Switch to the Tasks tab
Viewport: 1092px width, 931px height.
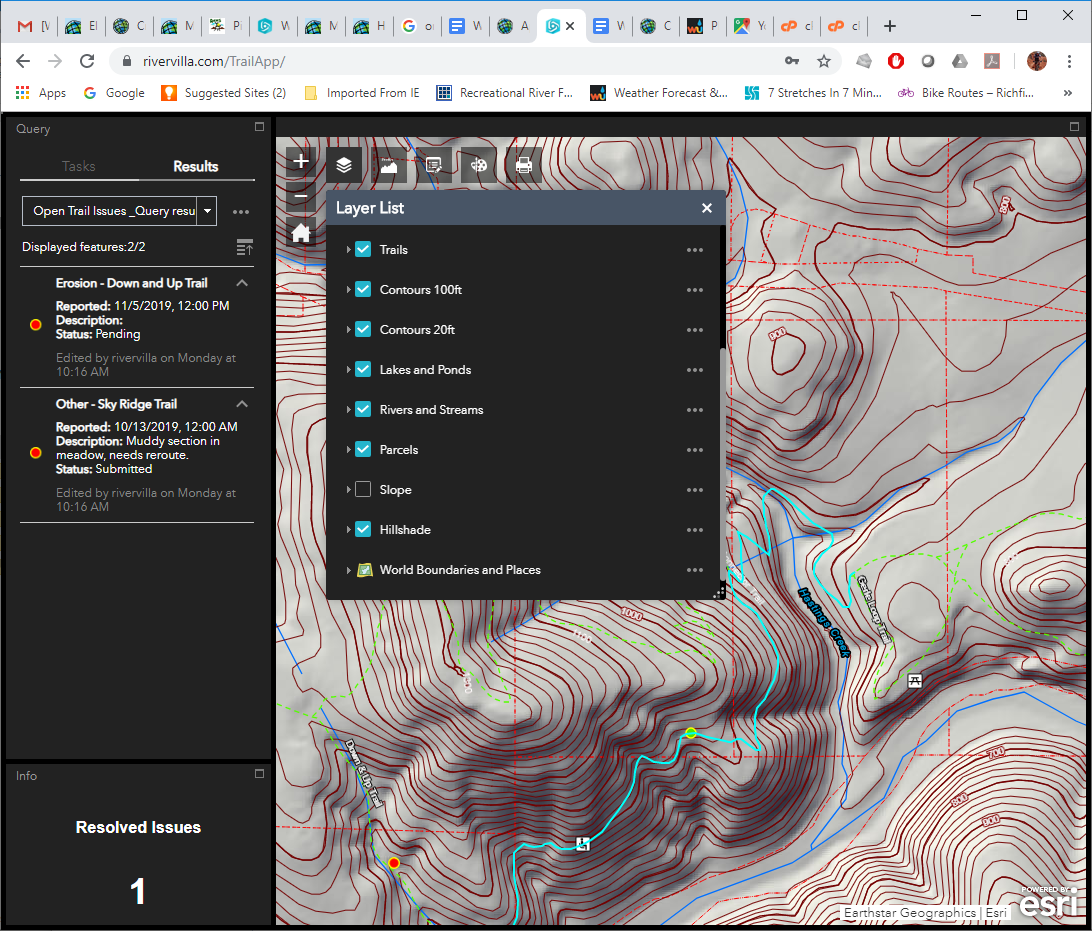coord(79,166)
